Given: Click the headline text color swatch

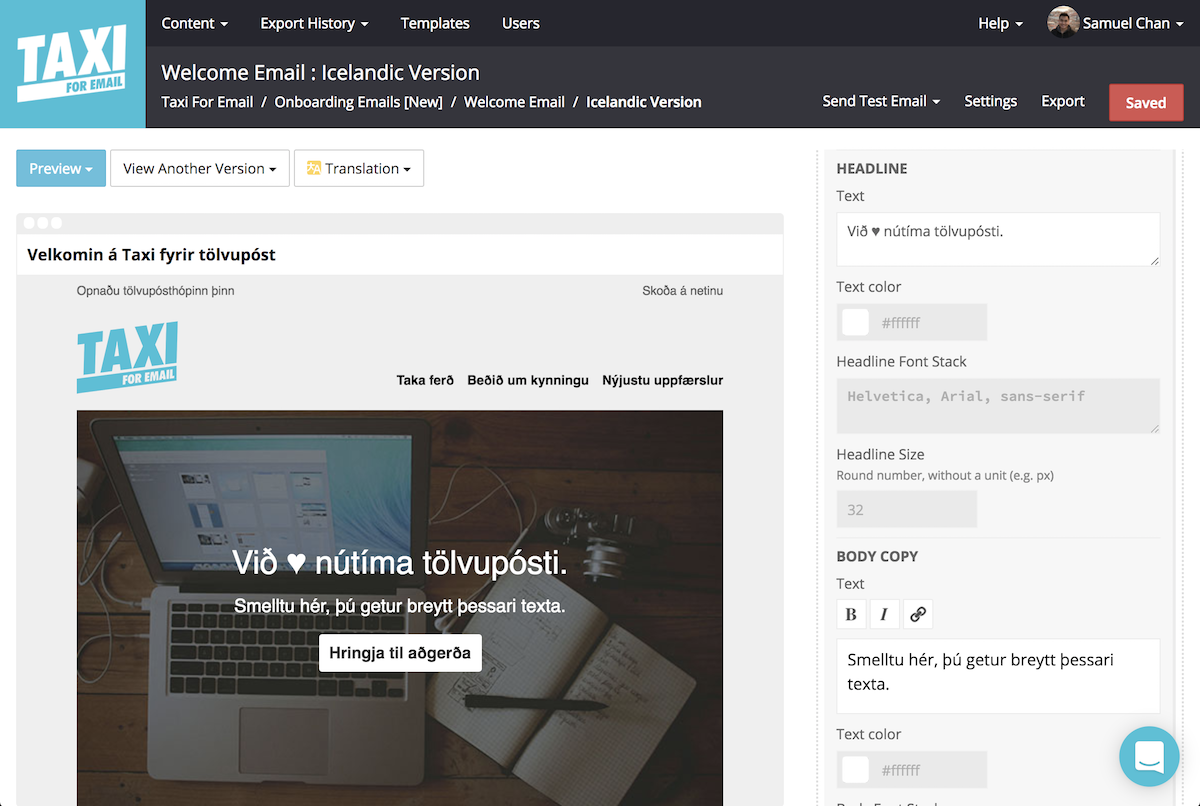Looking at the screenshot, I should click(x=856, y=322).
